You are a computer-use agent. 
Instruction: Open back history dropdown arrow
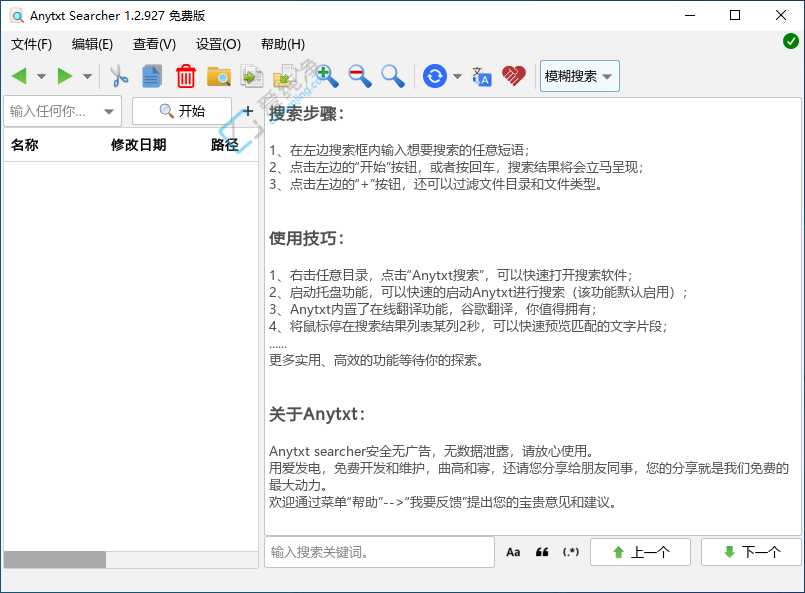point(42,77)
